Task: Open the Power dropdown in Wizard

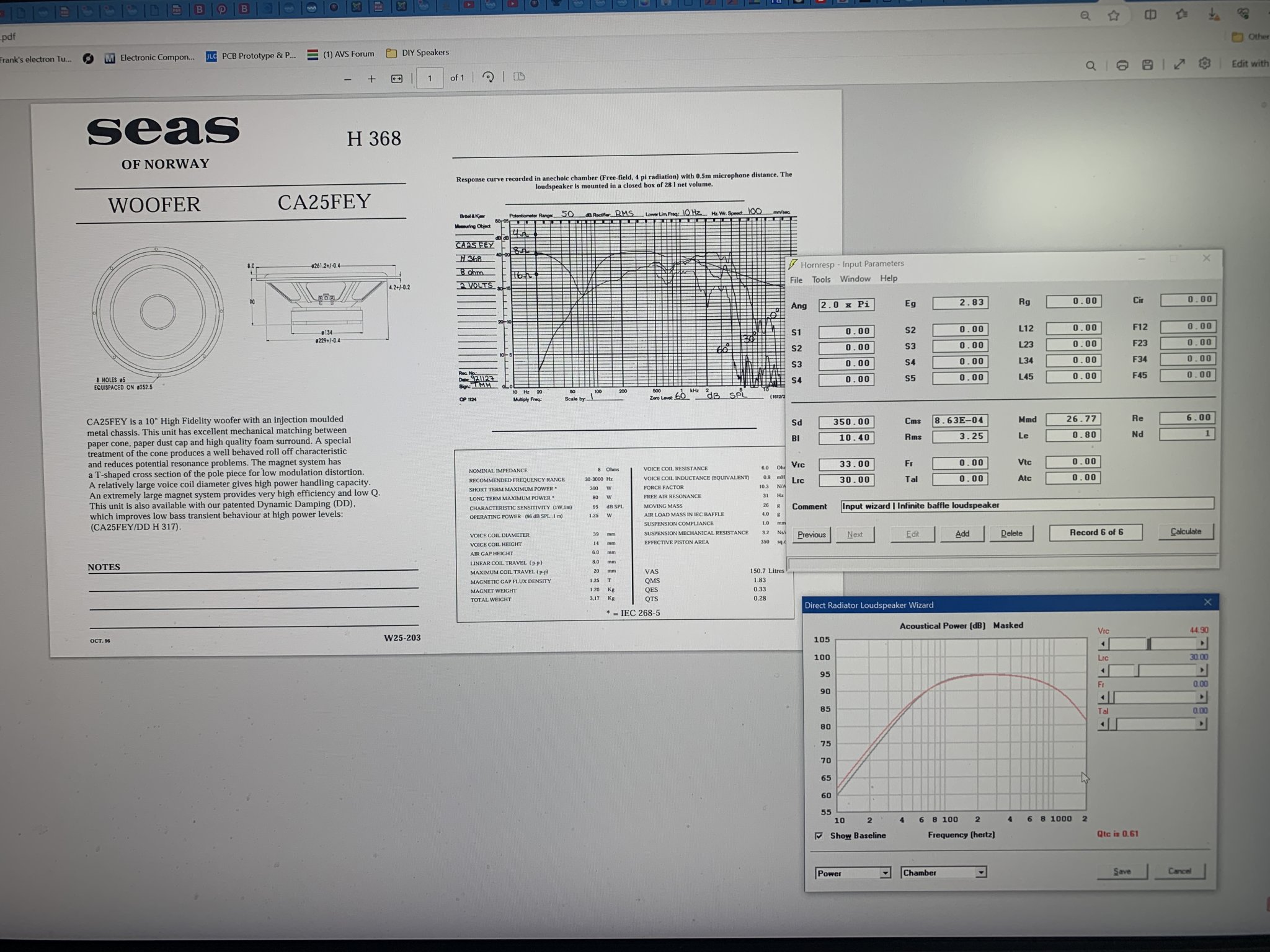Action: [853, 873]
